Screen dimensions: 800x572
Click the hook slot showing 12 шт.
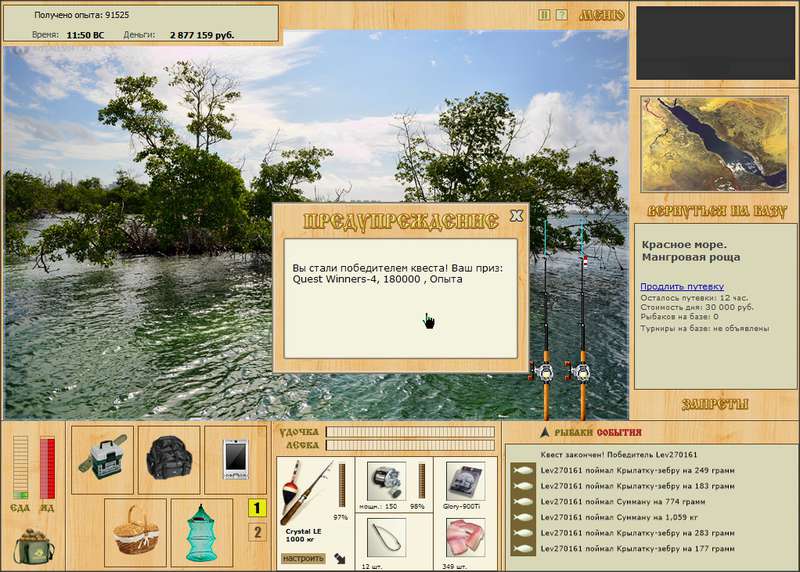tap(386, 538)
